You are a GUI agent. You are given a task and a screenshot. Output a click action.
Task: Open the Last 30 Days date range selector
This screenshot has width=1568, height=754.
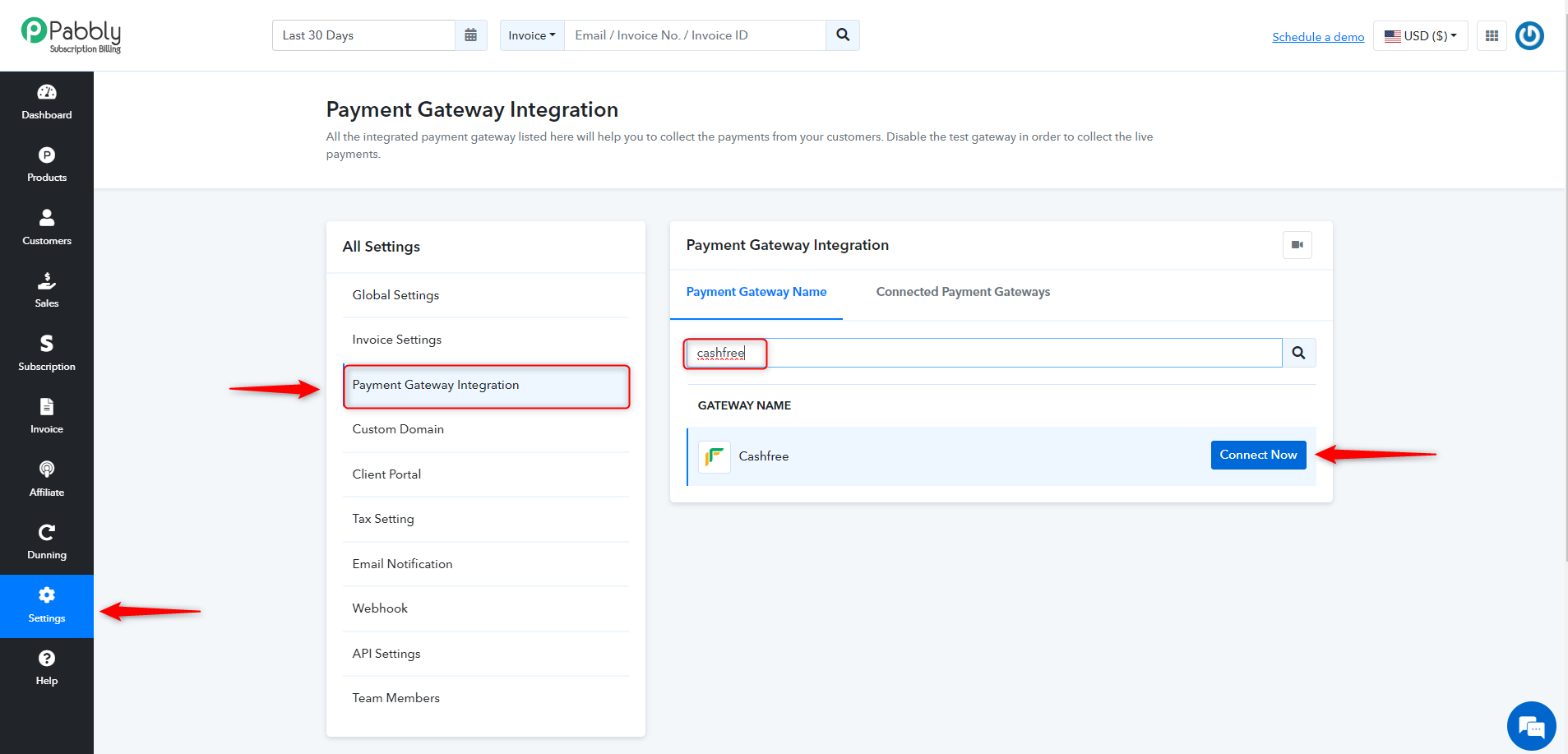tap(363, 35)
